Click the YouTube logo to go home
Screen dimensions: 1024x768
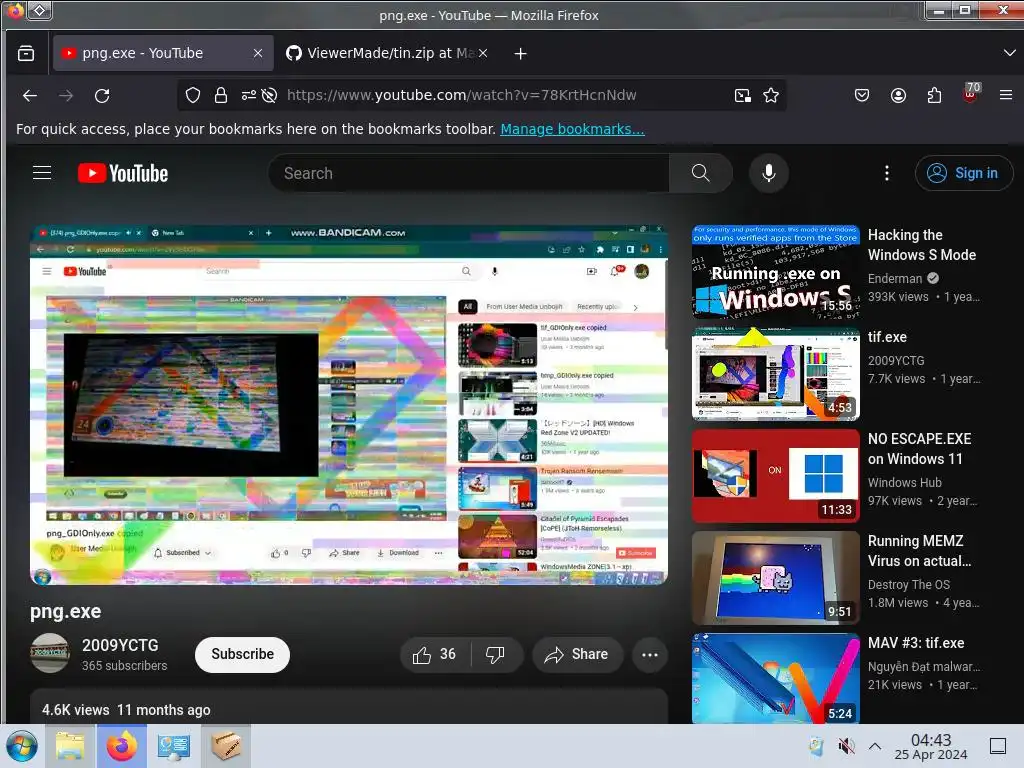pos(123,173)
